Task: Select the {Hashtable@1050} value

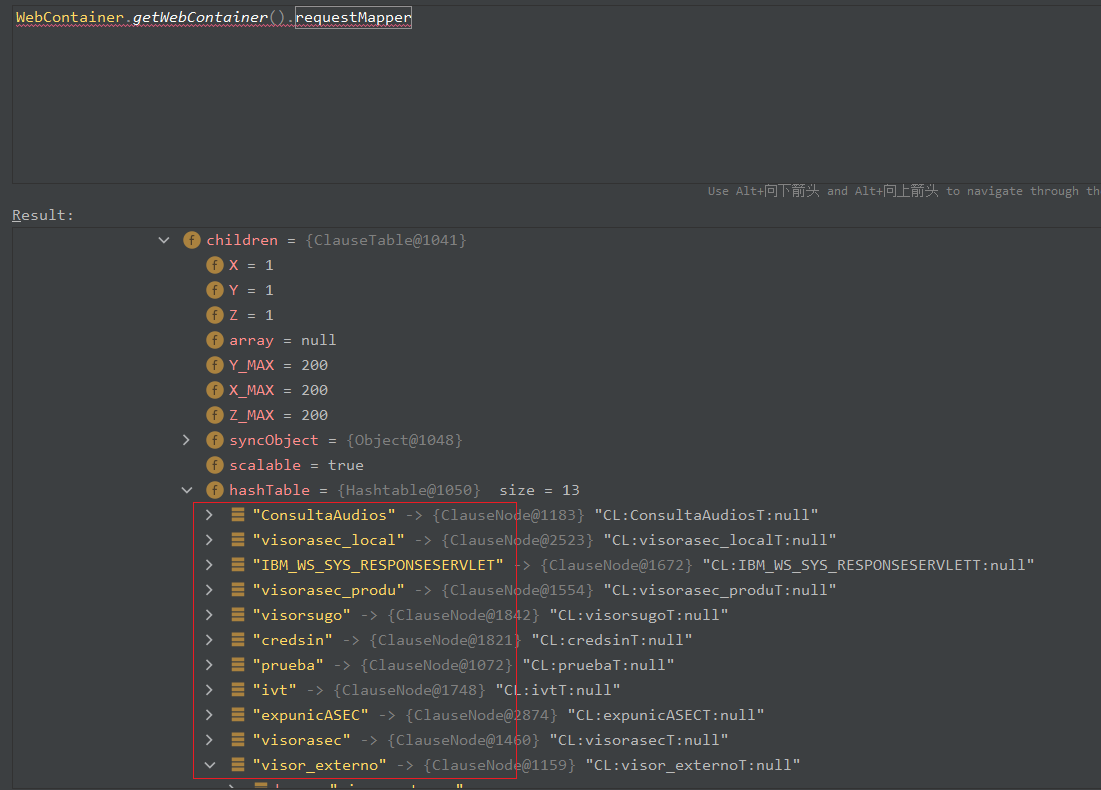Action: (409, 490)
